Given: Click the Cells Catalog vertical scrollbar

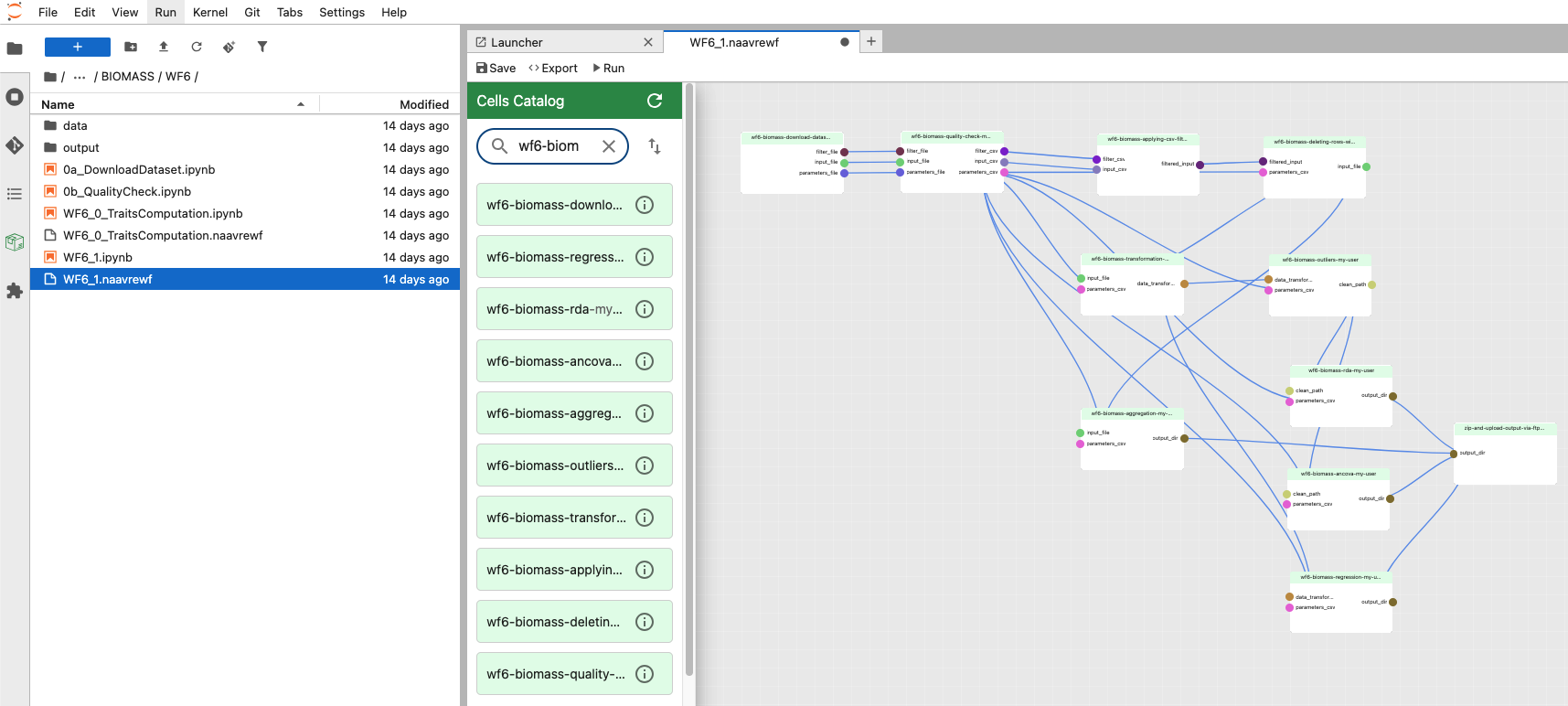Looking at the screenshot, I should (x=689, y=366).
